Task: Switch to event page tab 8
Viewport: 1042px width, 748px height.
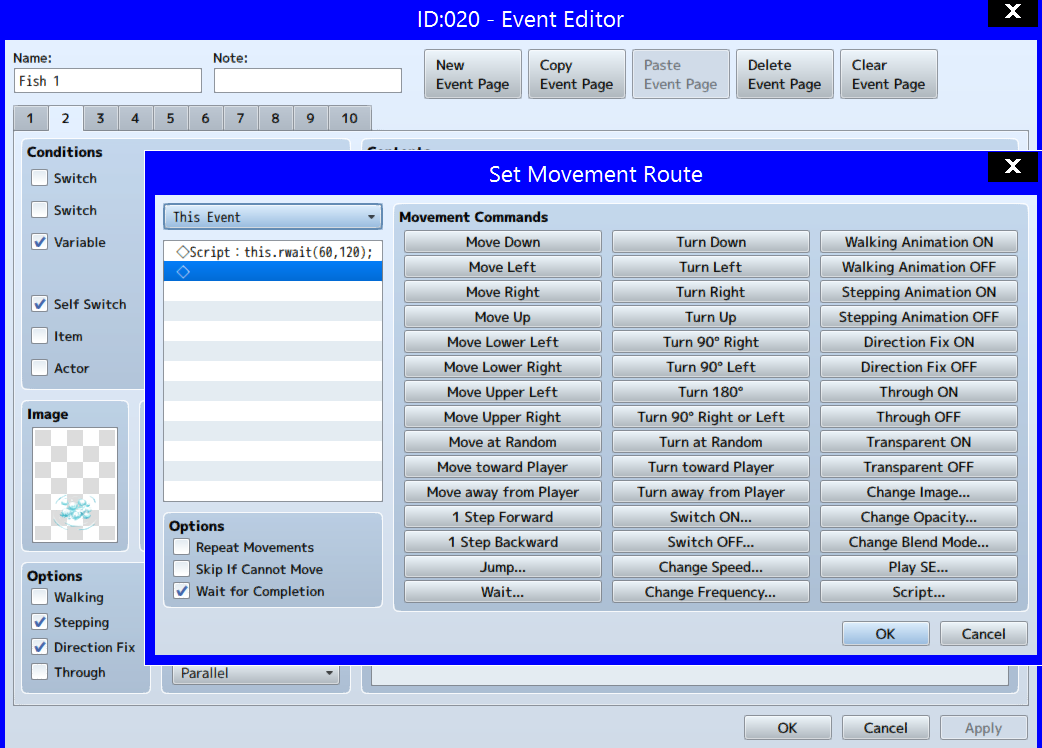Action: pyautogui.click(x=275, y=118)
